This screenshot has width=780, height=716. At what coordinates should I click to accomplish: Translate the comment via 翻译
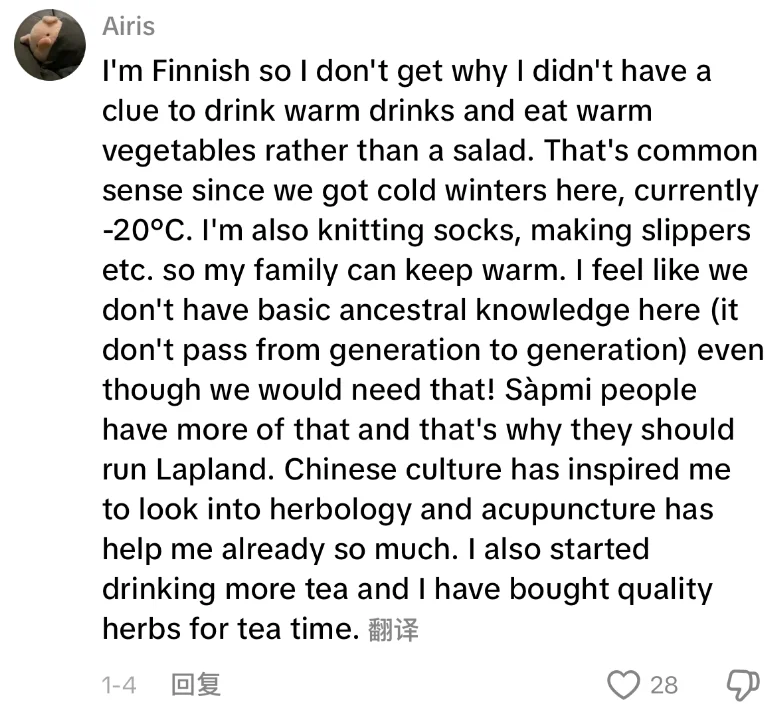pyautogui.click(x=393, y=629)
